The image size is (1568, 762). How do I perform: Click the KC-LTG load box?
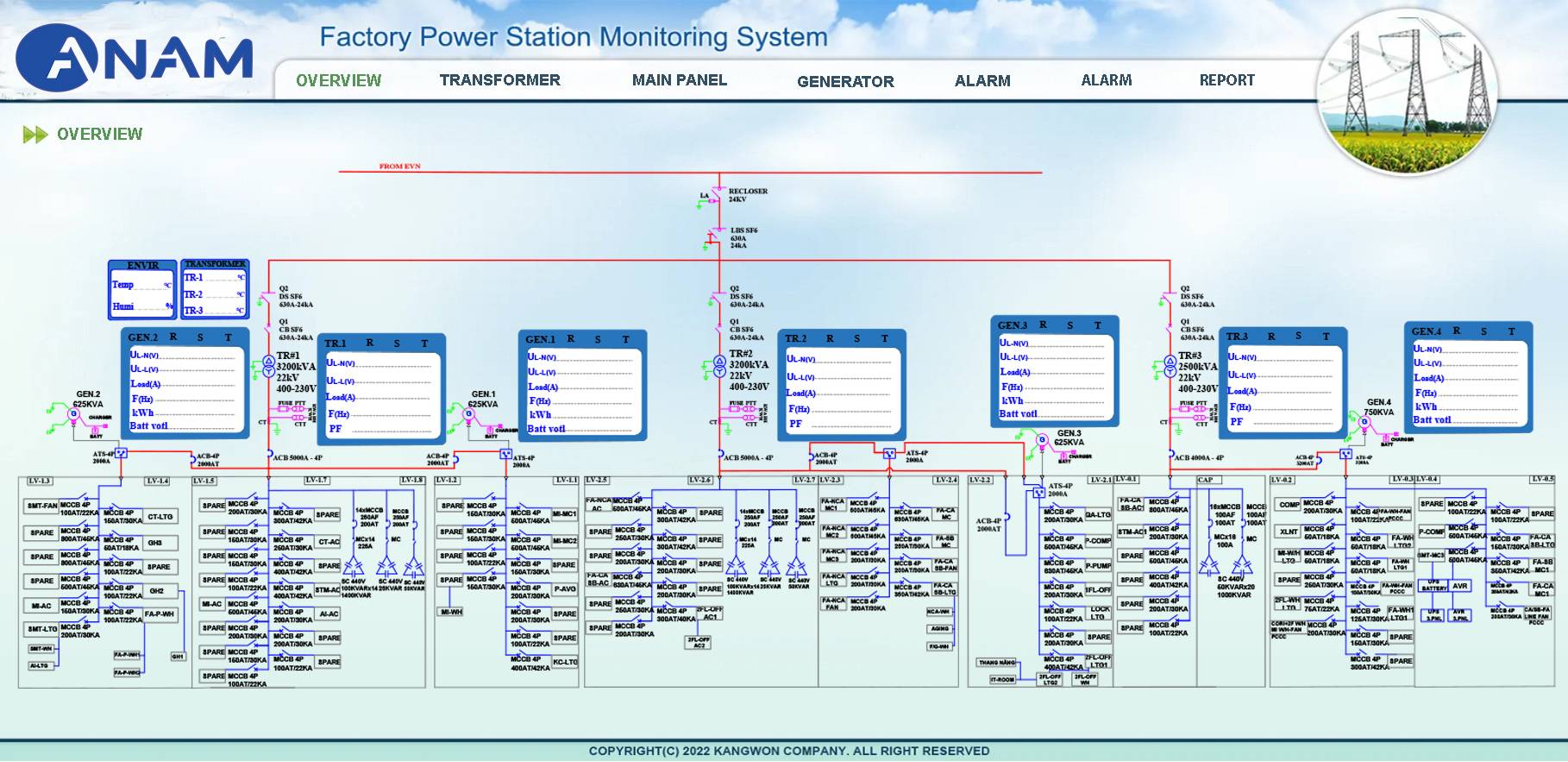click(564, 662)
